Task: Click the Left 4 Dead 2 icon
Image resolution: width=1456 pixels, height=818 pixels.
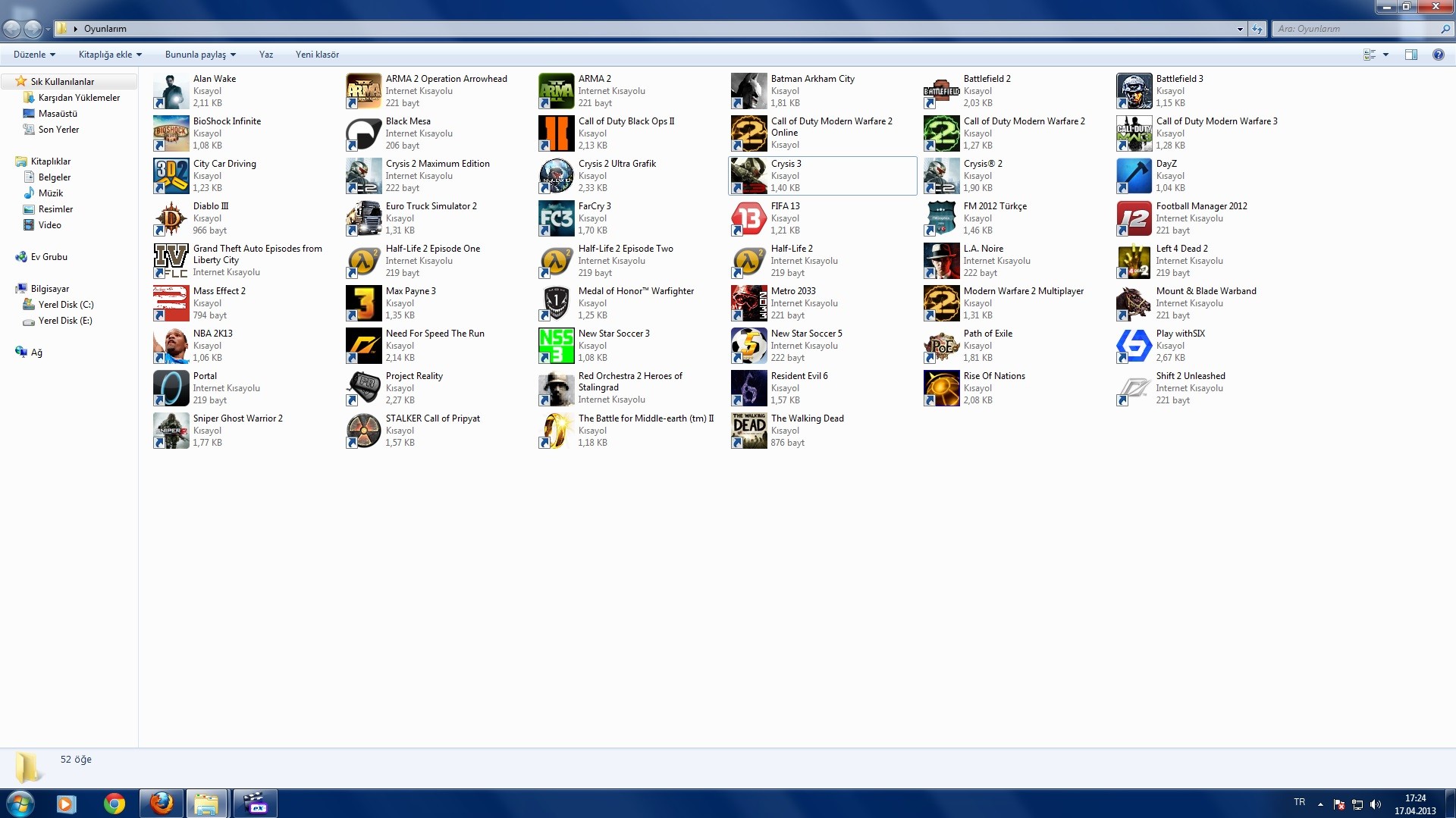Action: [1134, 261]
